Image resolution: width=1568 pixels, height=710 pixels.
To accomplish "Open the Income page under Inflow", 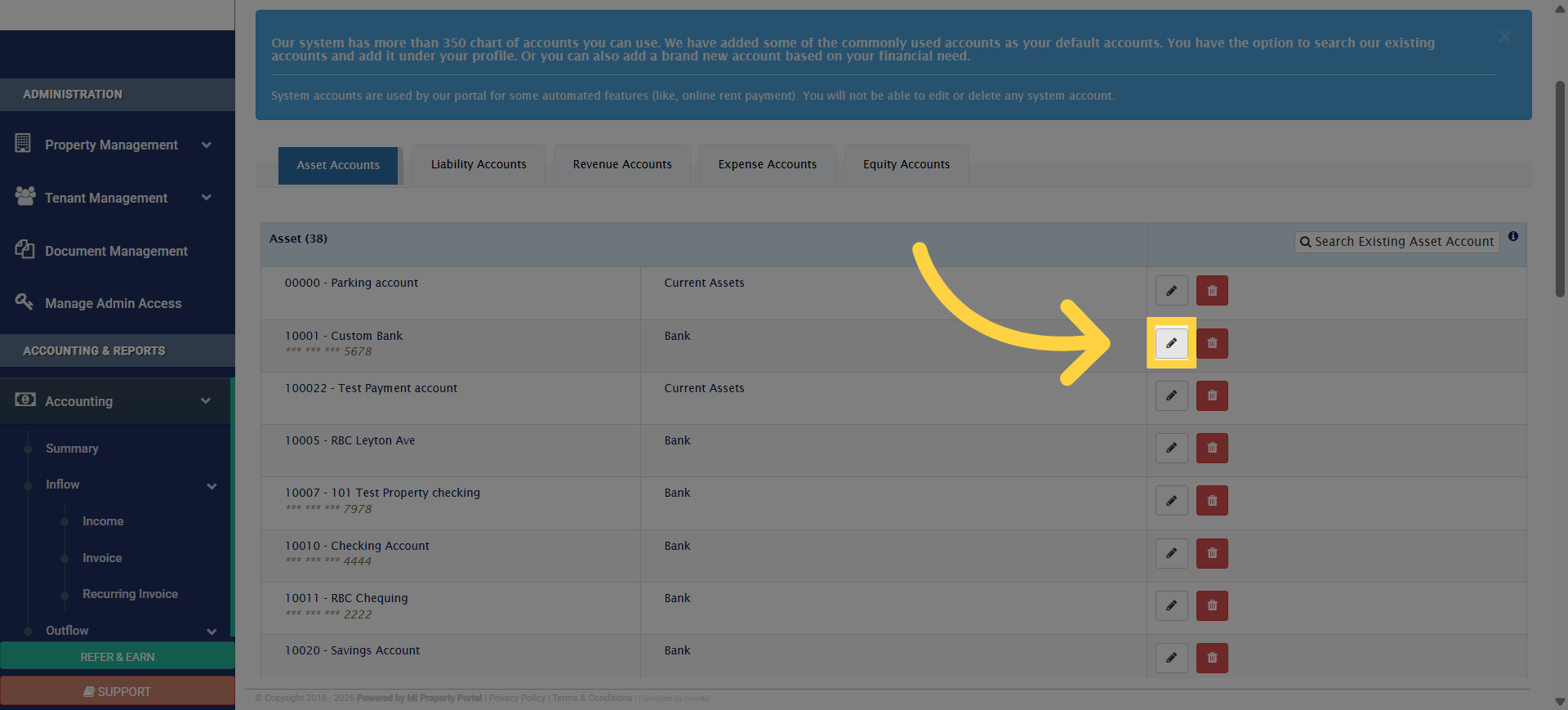I will 103,521.
